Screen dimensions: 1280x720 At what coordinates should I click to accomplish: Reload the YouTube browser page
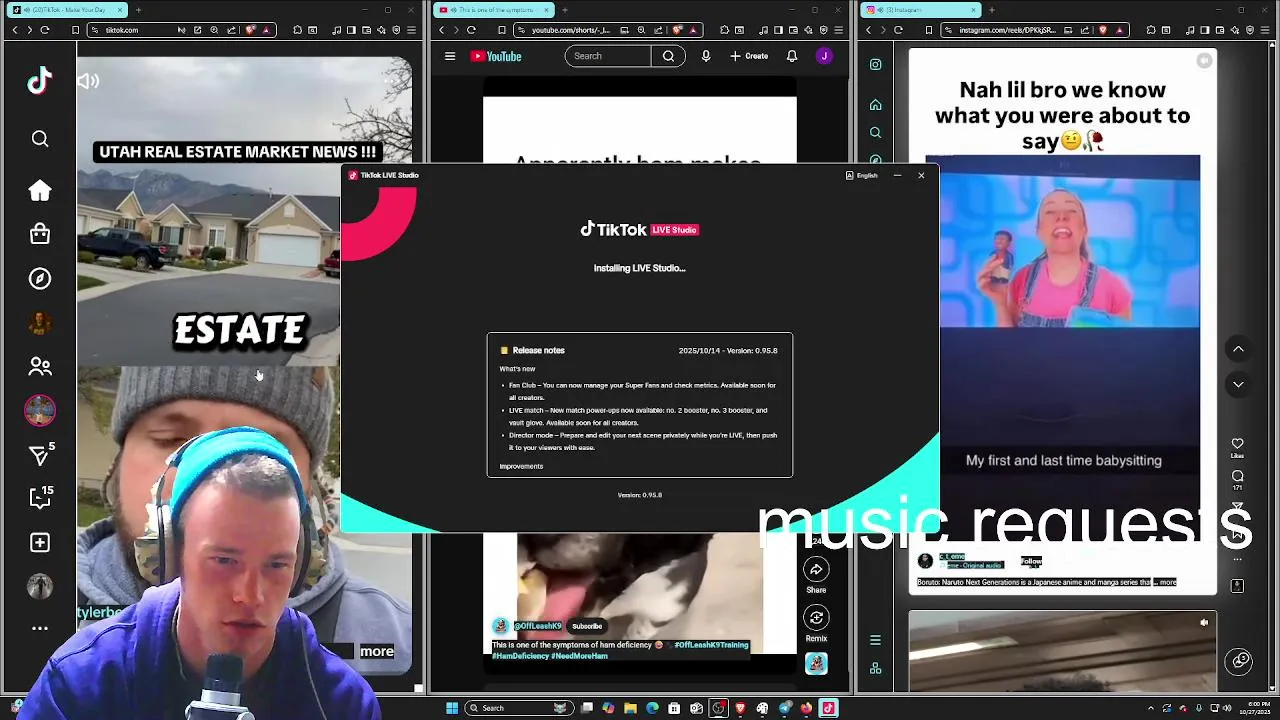click(x=471, y=30)
